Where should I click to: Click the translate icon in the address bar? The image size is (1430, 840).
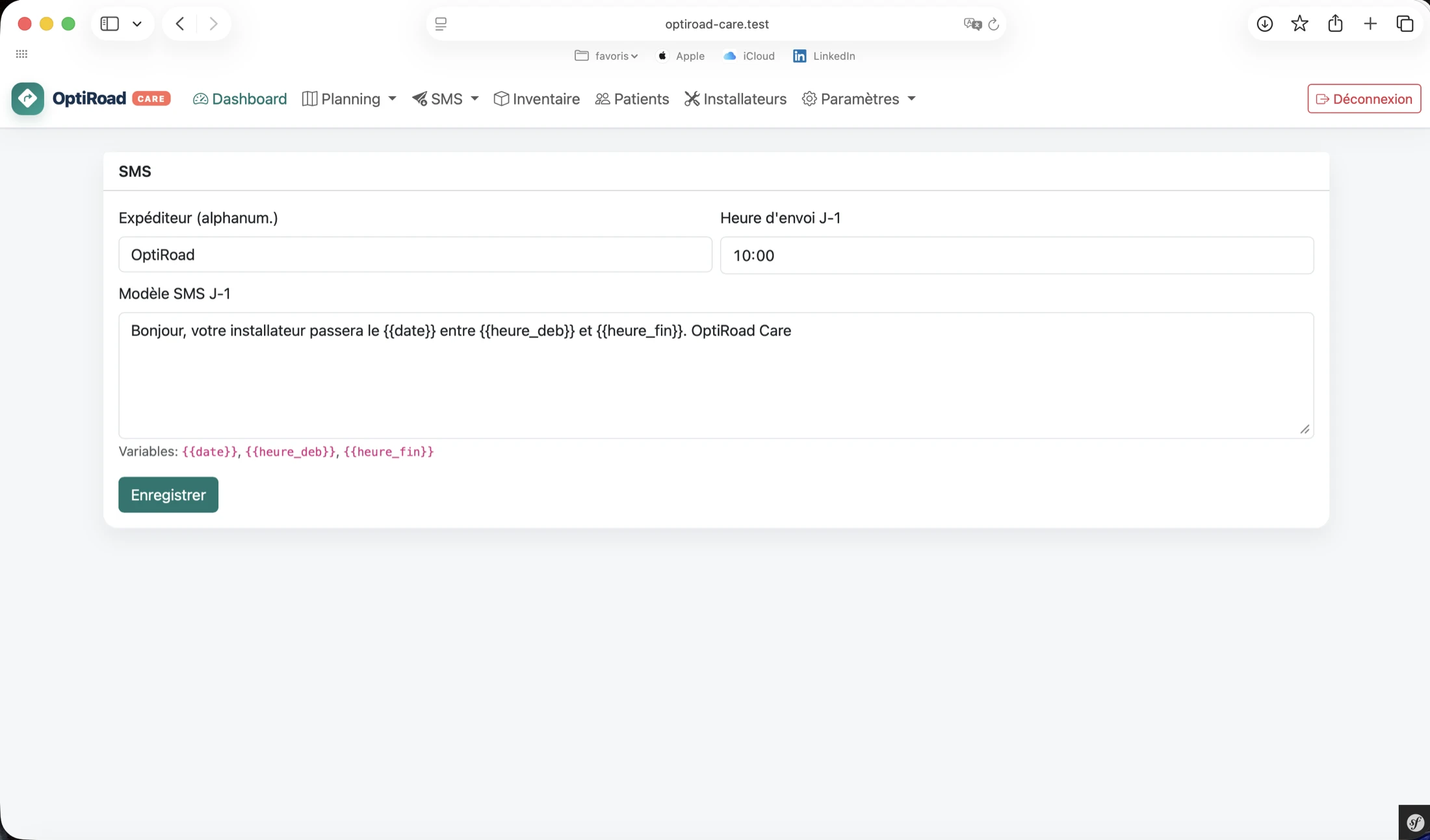(x=972, y=24)
